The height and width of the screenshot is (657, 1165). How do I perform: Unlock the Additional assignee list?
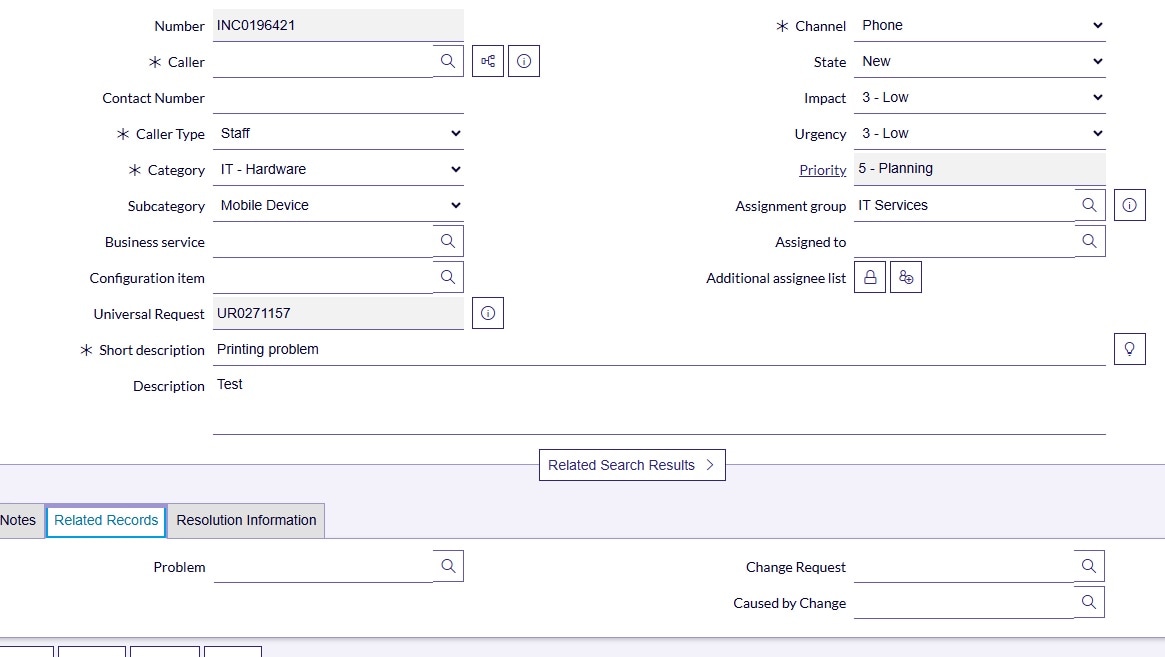pos(870,277)
